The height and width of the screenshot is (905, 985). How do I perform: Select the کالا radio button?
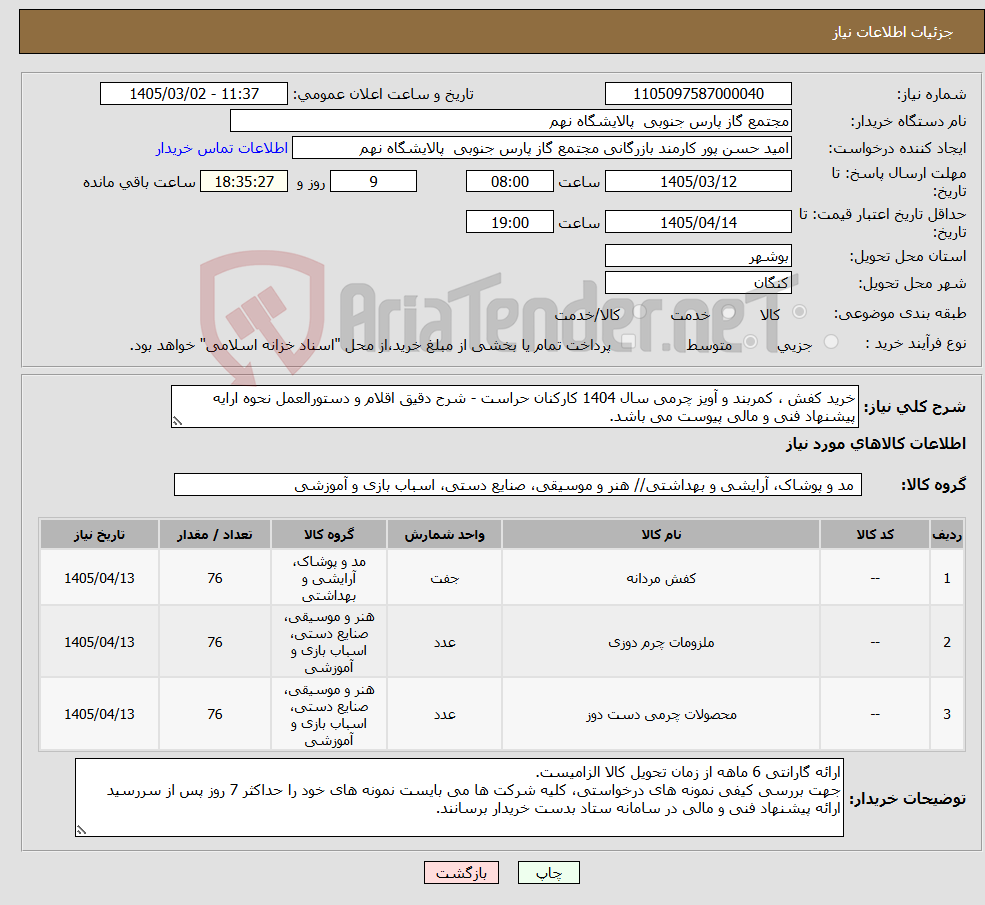pyautogui.click(x=800, y=312)
